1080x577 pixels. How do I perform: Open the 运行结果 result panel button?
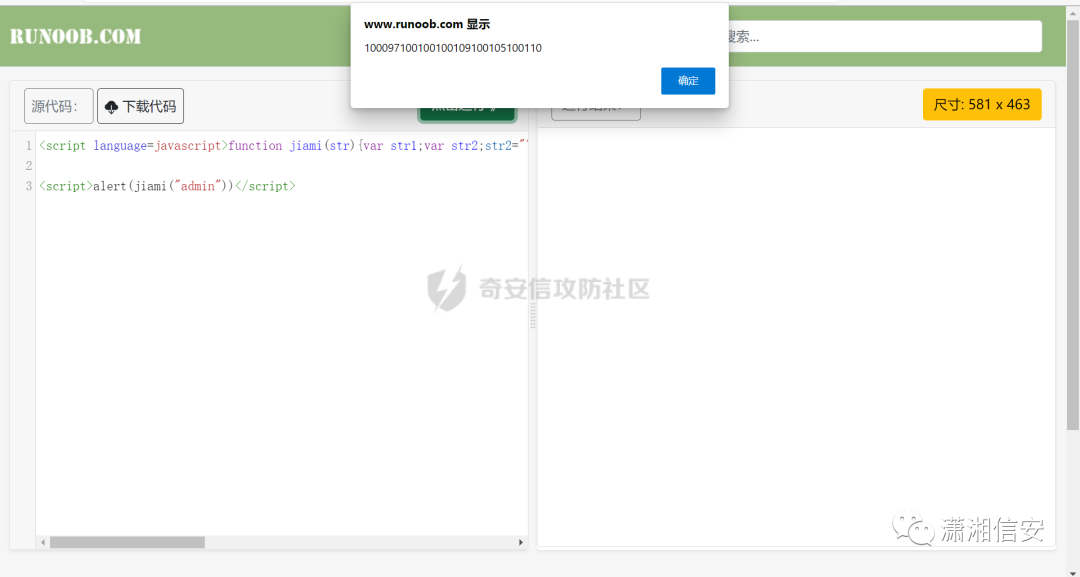(x=596, y=112)
